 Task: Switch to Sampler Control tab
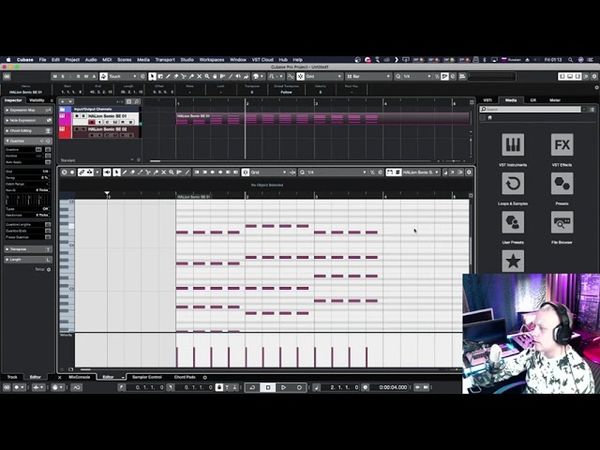point(147,377)
